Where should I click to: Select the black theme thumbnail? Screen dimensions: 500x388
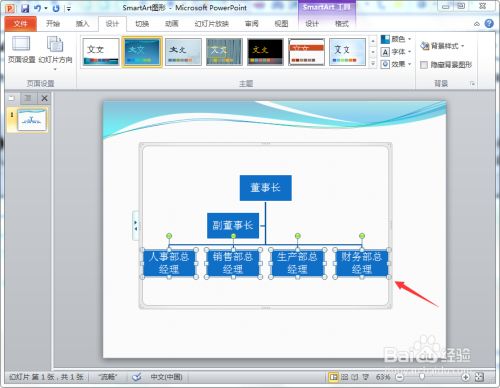point(265,52)
